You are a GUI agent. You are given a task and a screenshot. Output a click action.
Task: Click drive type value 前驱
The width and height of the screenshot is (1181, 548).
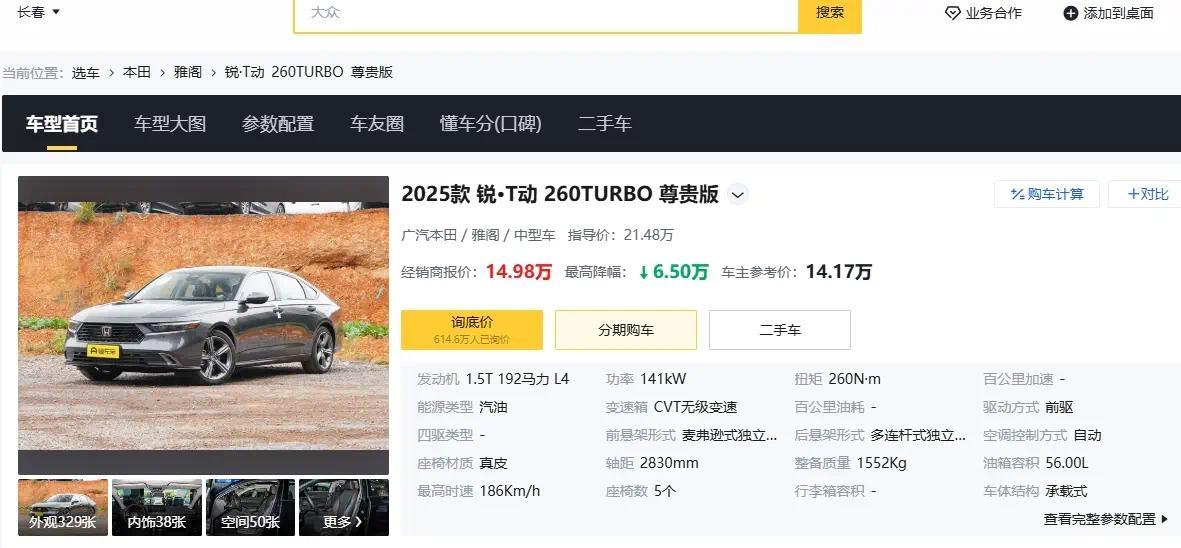[x=1059, y=407]
